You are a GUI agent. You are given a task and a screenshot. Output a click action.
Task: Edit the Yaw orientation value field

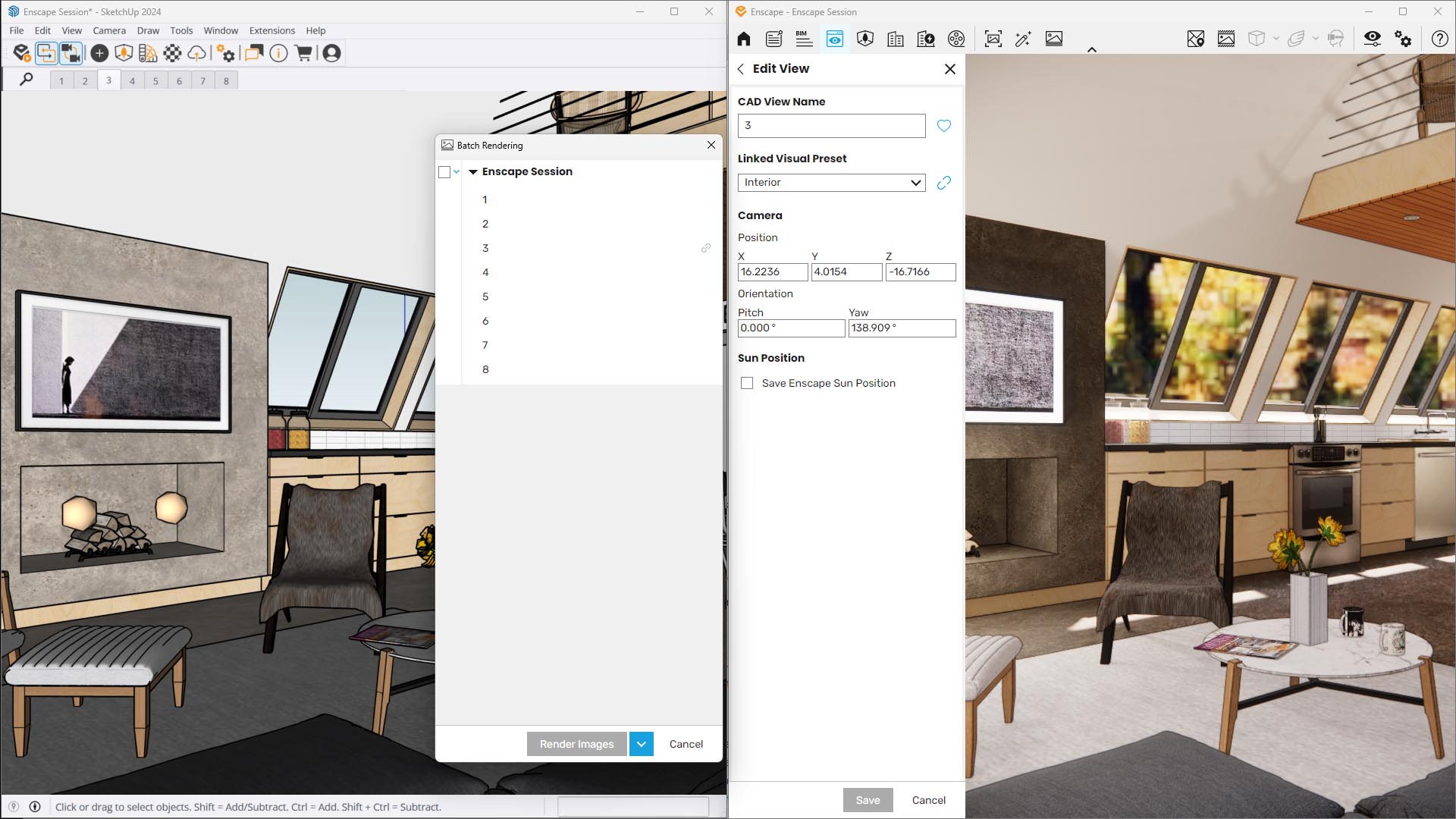(x=901, y=328)
